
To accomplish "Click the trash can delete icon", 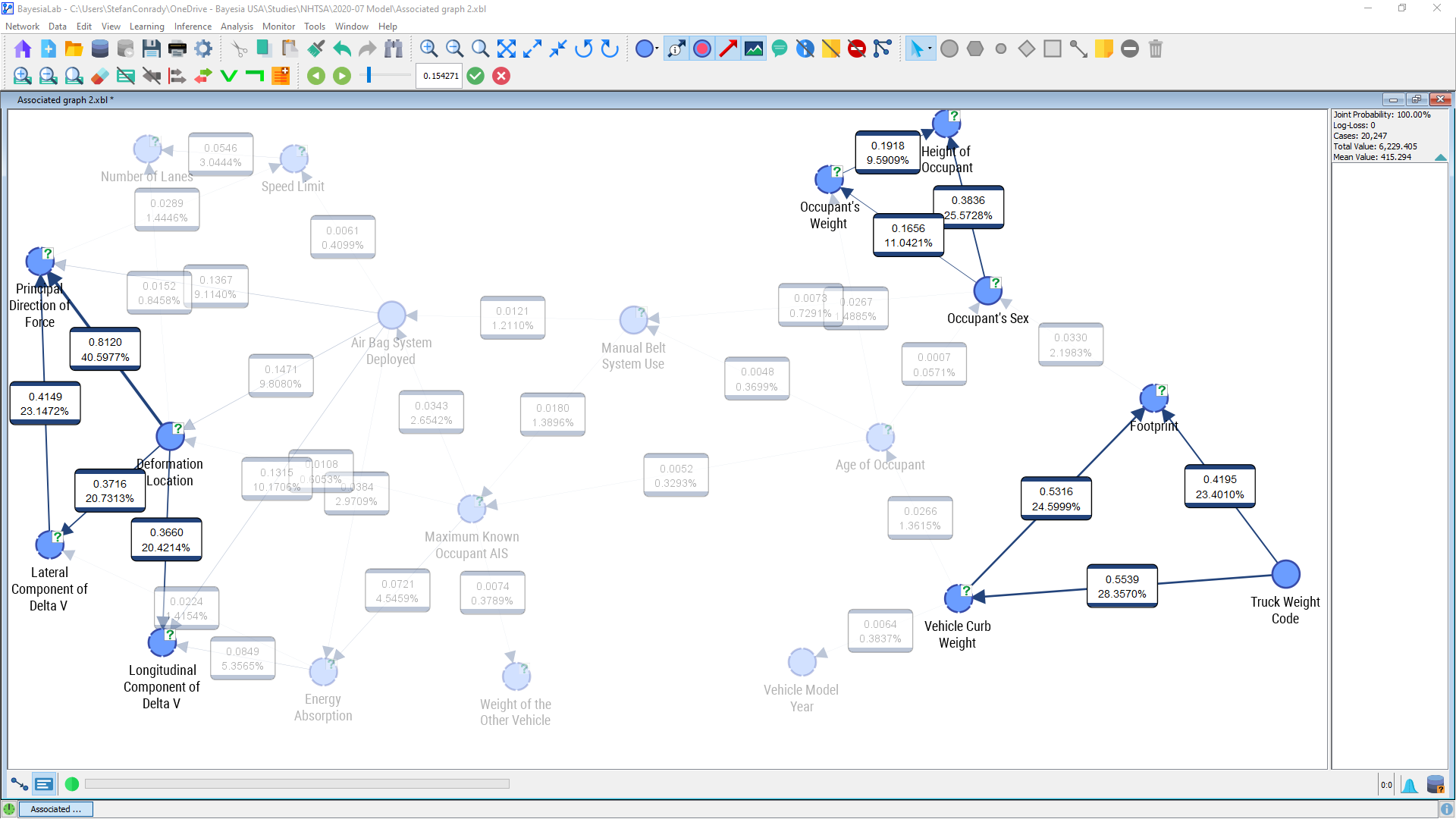I will coord(1155,49).
